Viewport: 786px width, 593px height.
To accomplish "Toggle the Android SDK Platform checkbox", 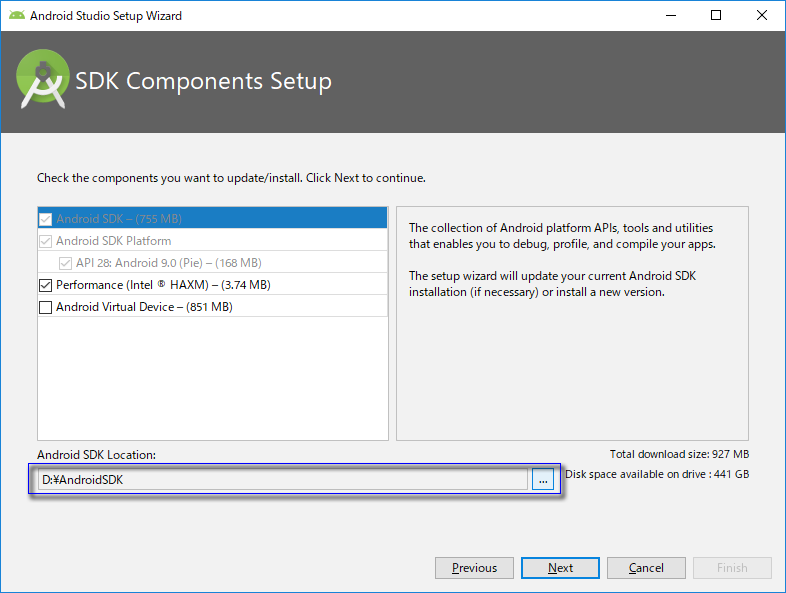I will pyautogui.click(x=46, y=241).
